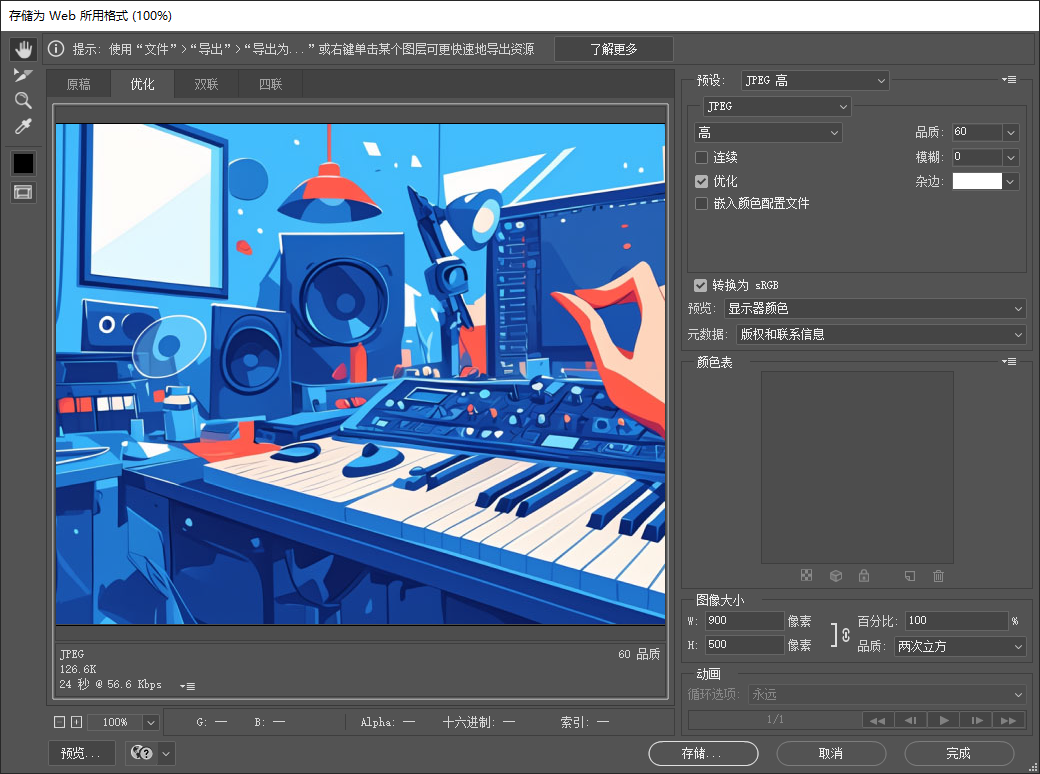Switch to the 原稿 (Original) tab
The height and width of the screenshot is (774, 1040).
pos(78,84)
